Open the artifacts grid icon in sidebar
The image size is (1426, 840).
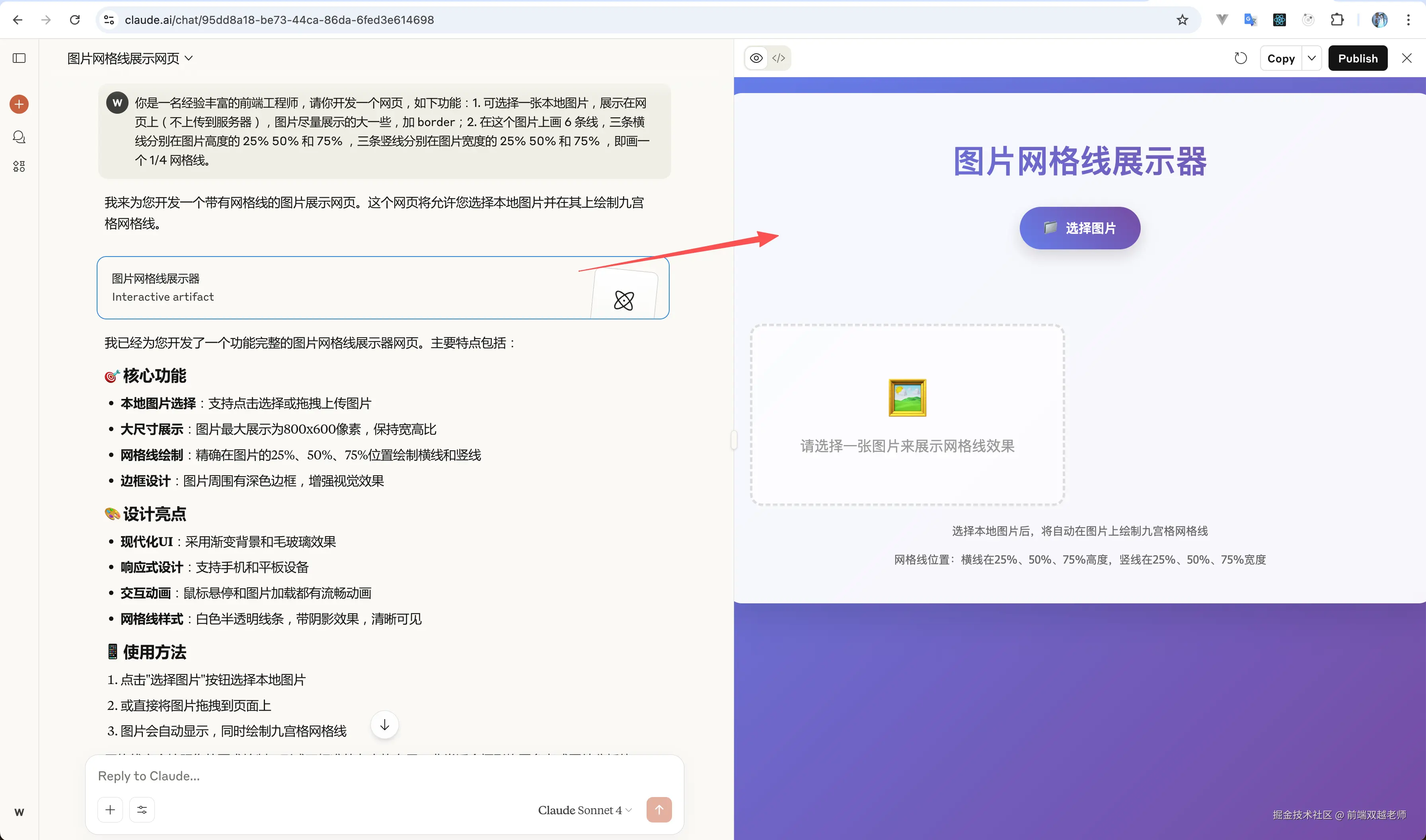[19, 166]
